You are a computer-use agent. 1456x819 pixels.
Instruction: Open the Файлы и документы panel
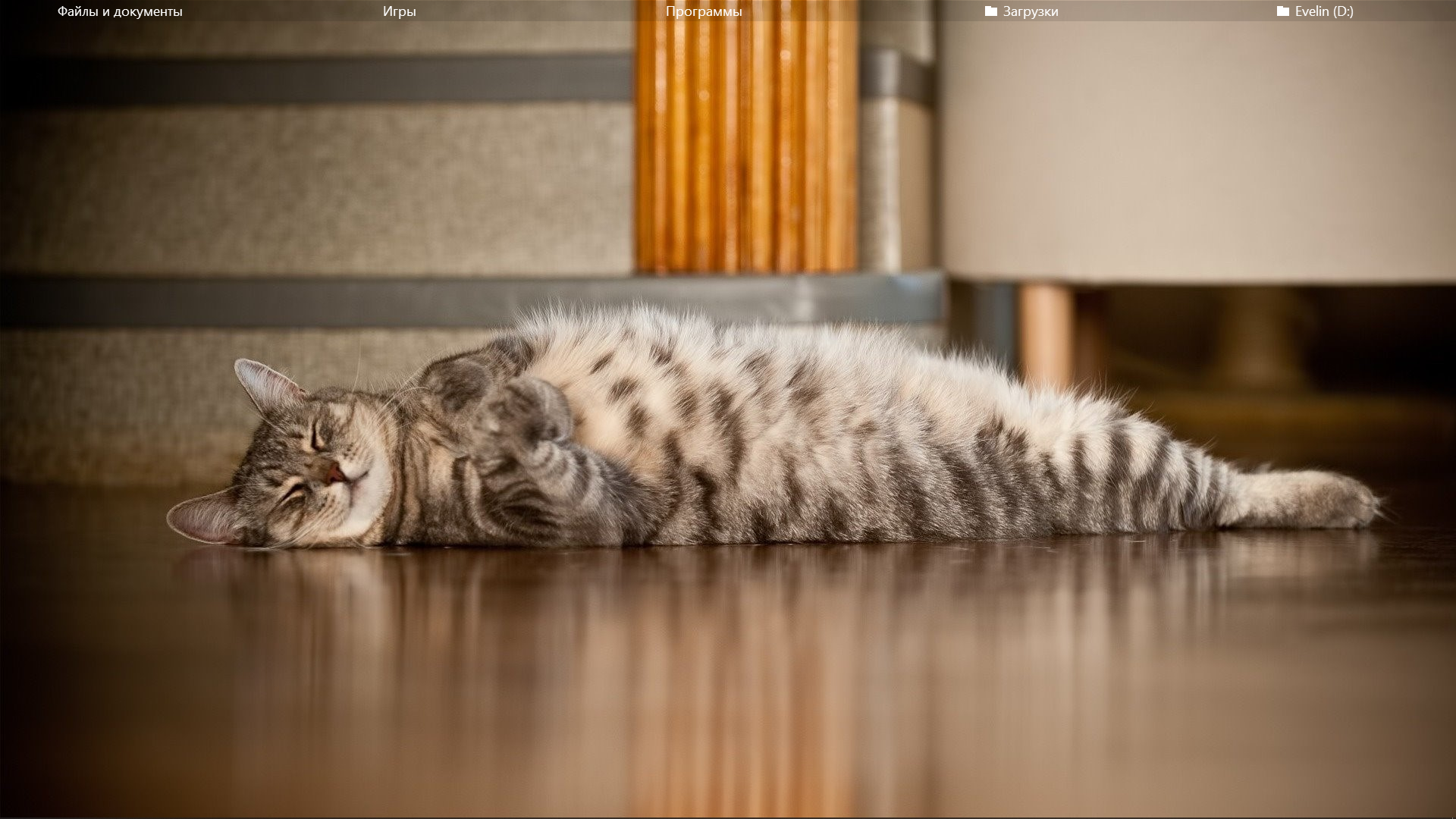120,11
